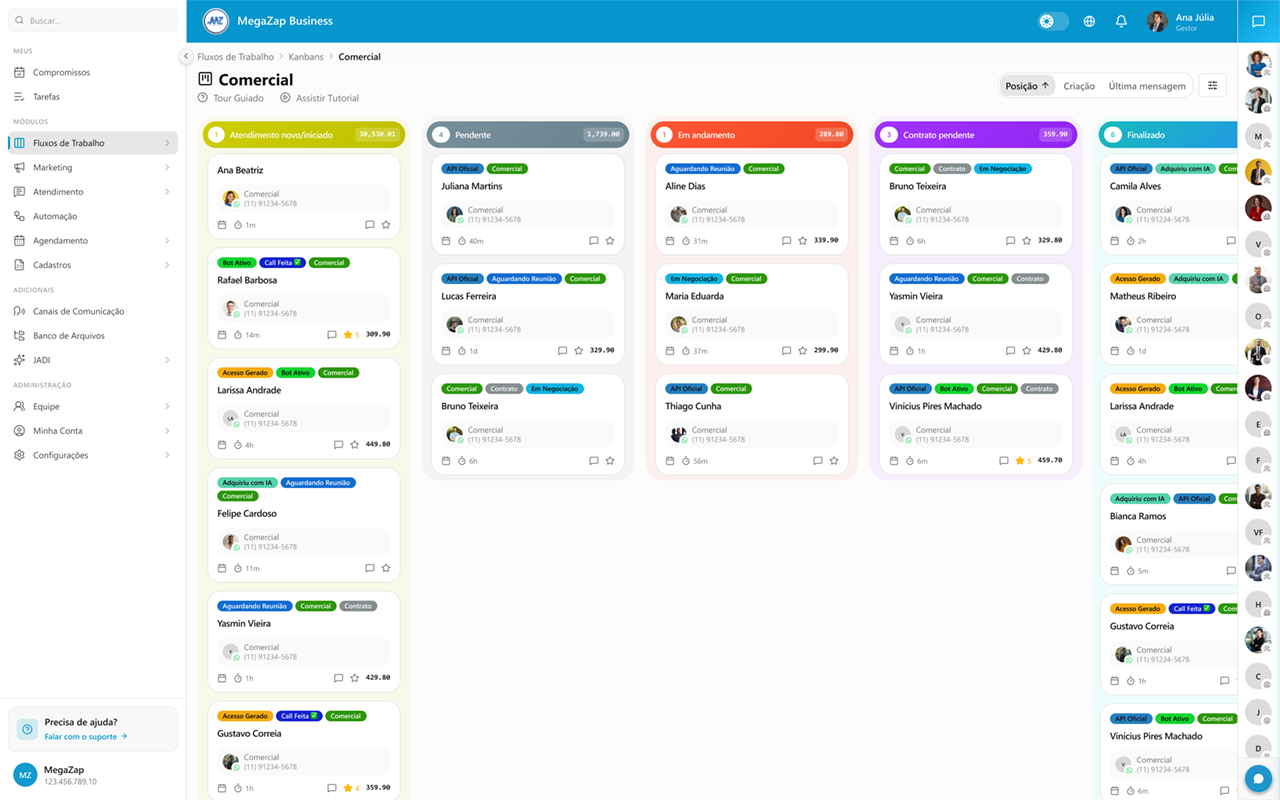Toggle star on Maria Eduarda card
This screenshot has width=1280, height=800.
click(x=803, y=351)
